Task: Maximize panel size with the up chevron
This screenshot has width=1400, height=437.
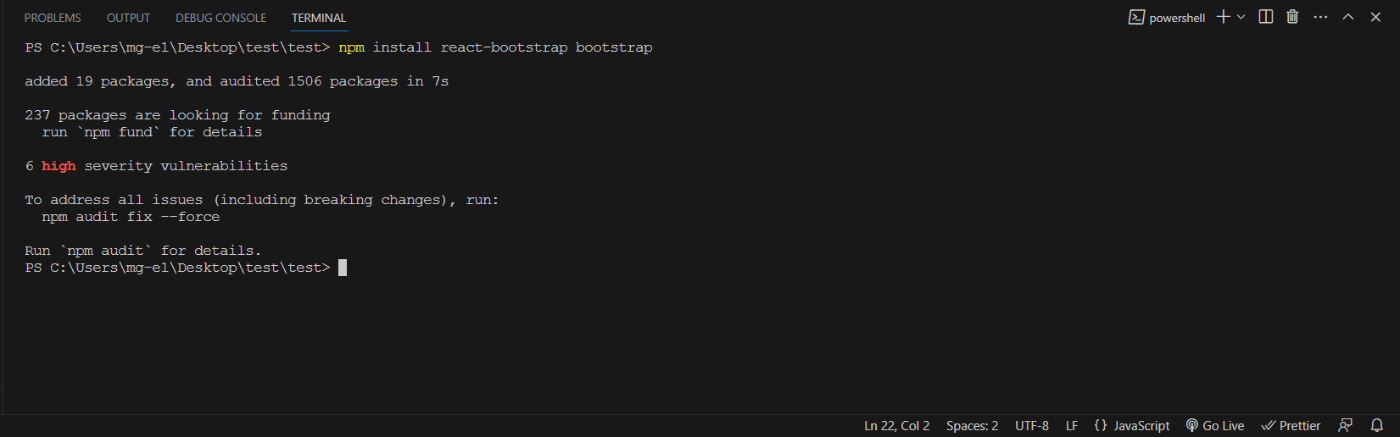Action: coord(1347,17)
